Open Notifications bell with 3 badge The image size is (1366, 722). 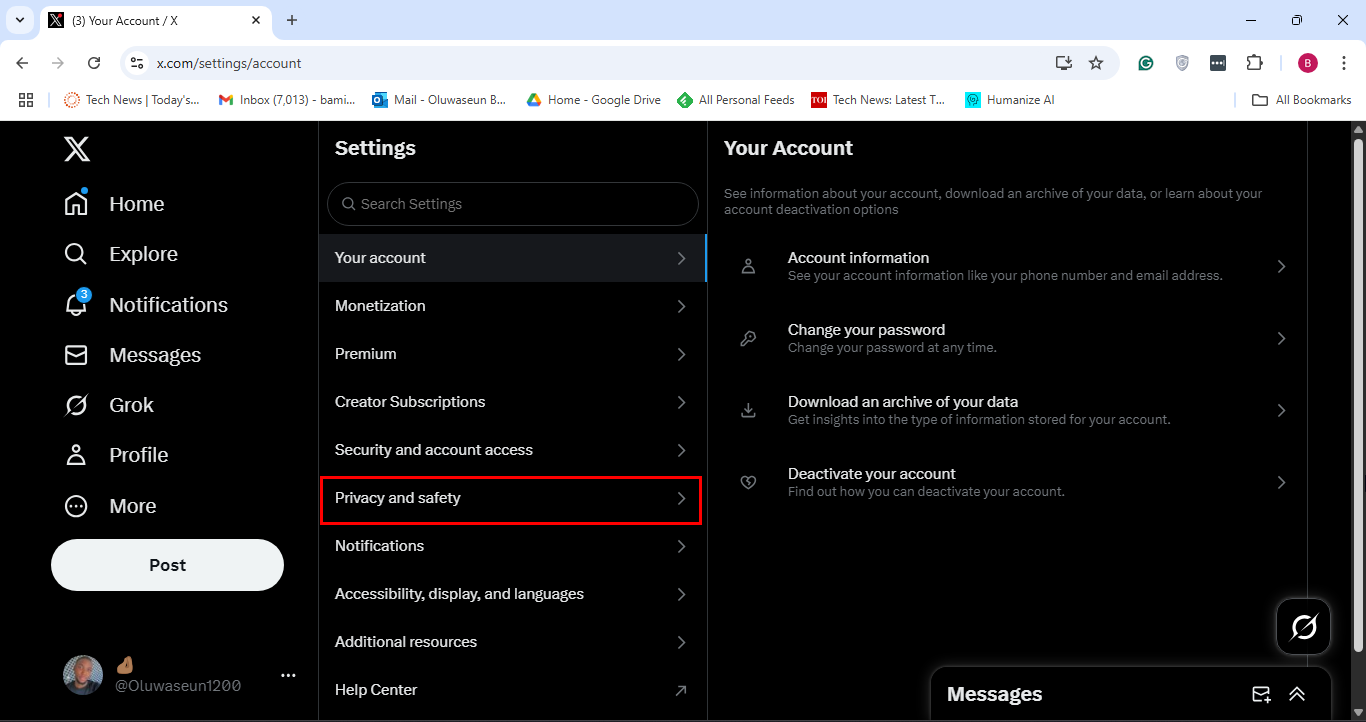point(76,305)
